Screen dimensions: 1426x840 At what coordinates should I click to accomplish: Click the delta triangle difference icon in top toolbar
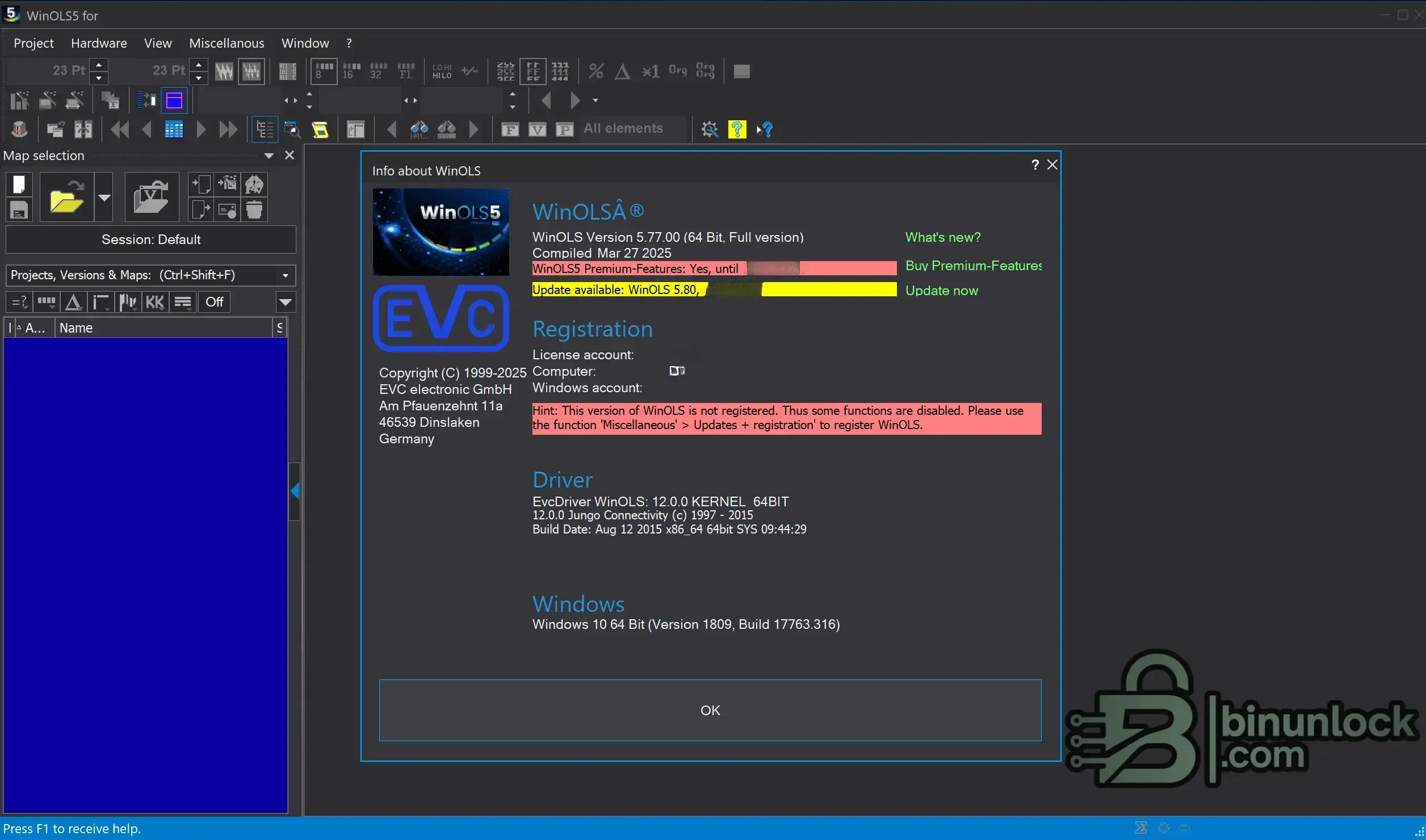[x=623, y=71]
